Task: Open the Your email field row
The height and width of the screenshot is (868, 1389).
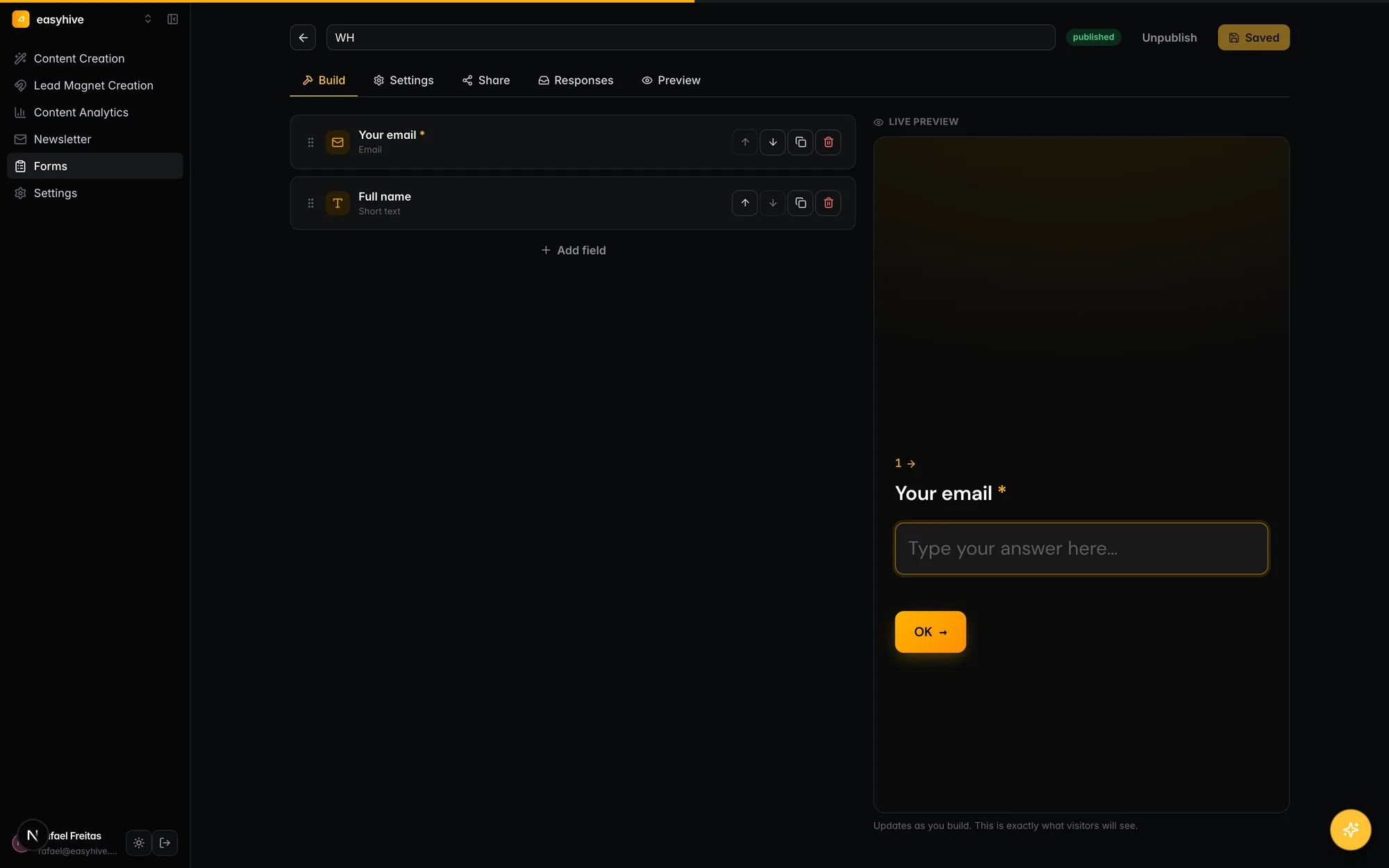Action: click(572, 142)
